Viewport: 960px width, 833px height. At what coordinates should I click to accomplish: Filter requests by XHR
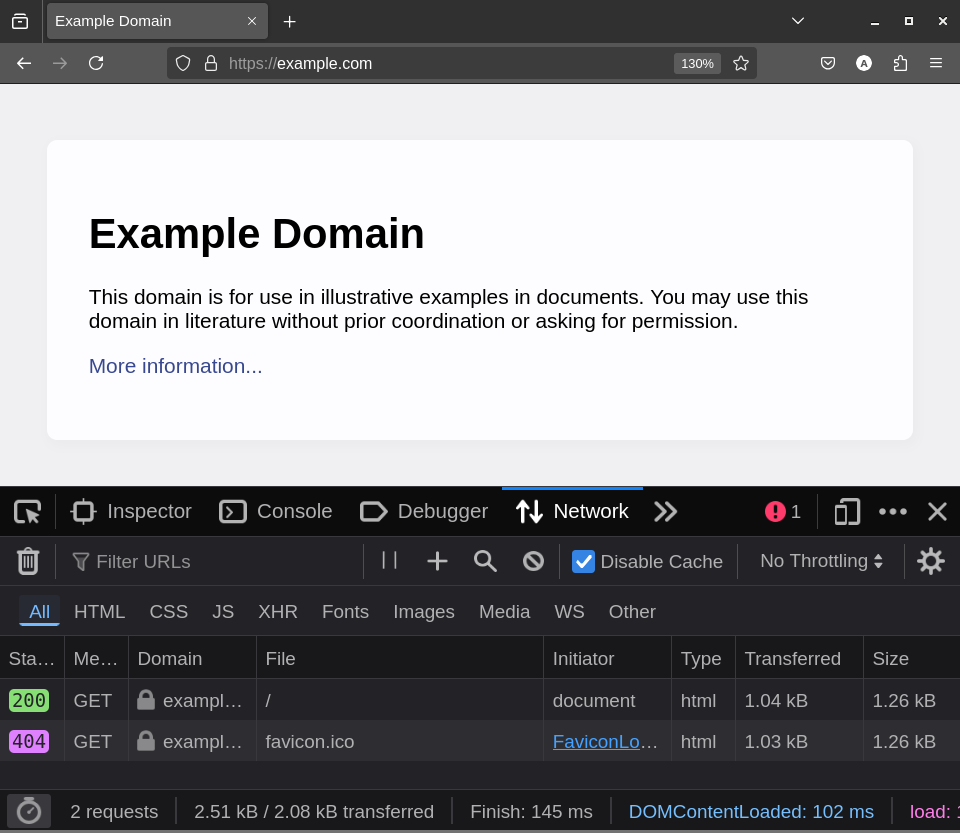(278, 611)
